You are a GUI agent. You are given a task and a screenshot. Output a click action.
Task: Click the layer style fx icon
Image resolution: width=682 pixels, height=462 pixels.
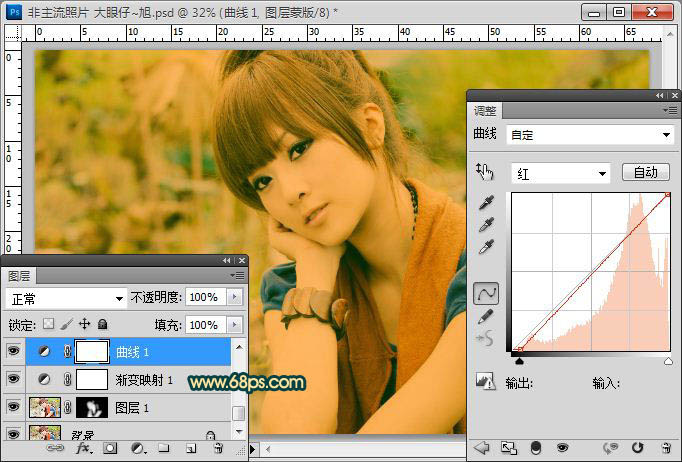[x=84, y=449]
